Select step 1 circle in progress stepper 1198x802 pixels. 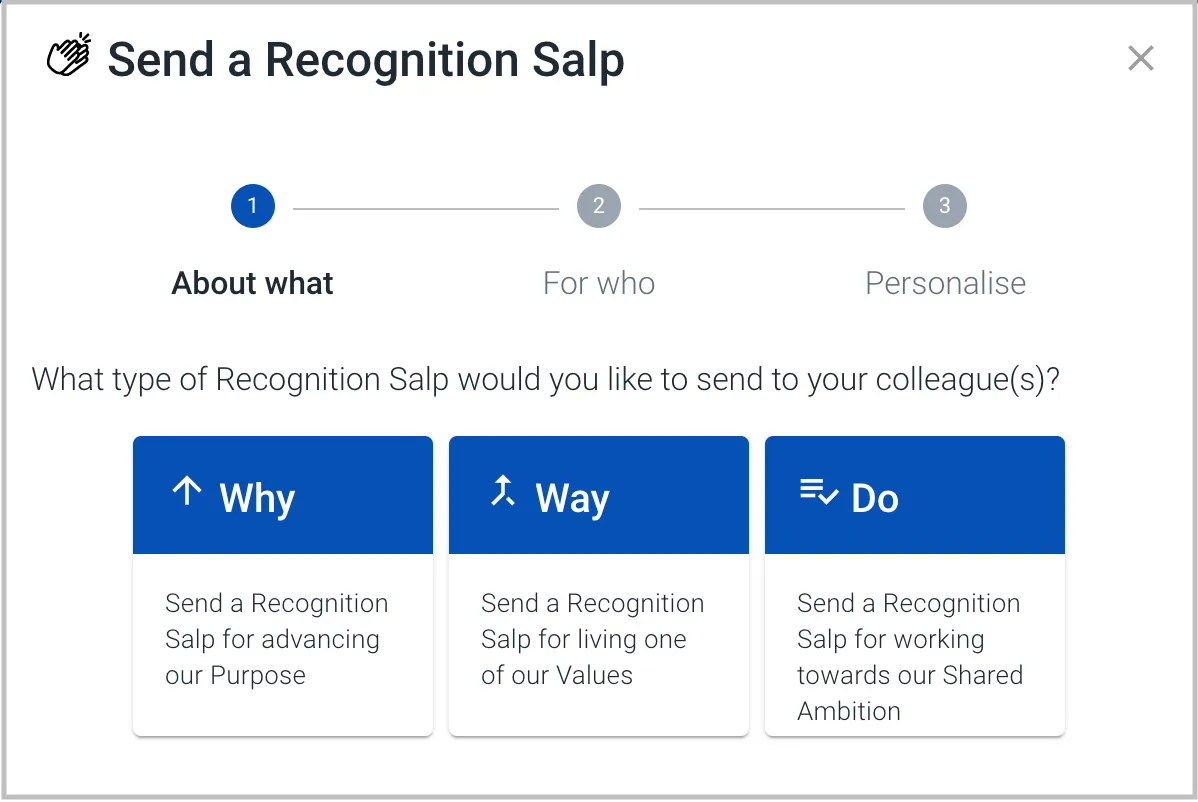pyautogui.click(x=253, y=206)
